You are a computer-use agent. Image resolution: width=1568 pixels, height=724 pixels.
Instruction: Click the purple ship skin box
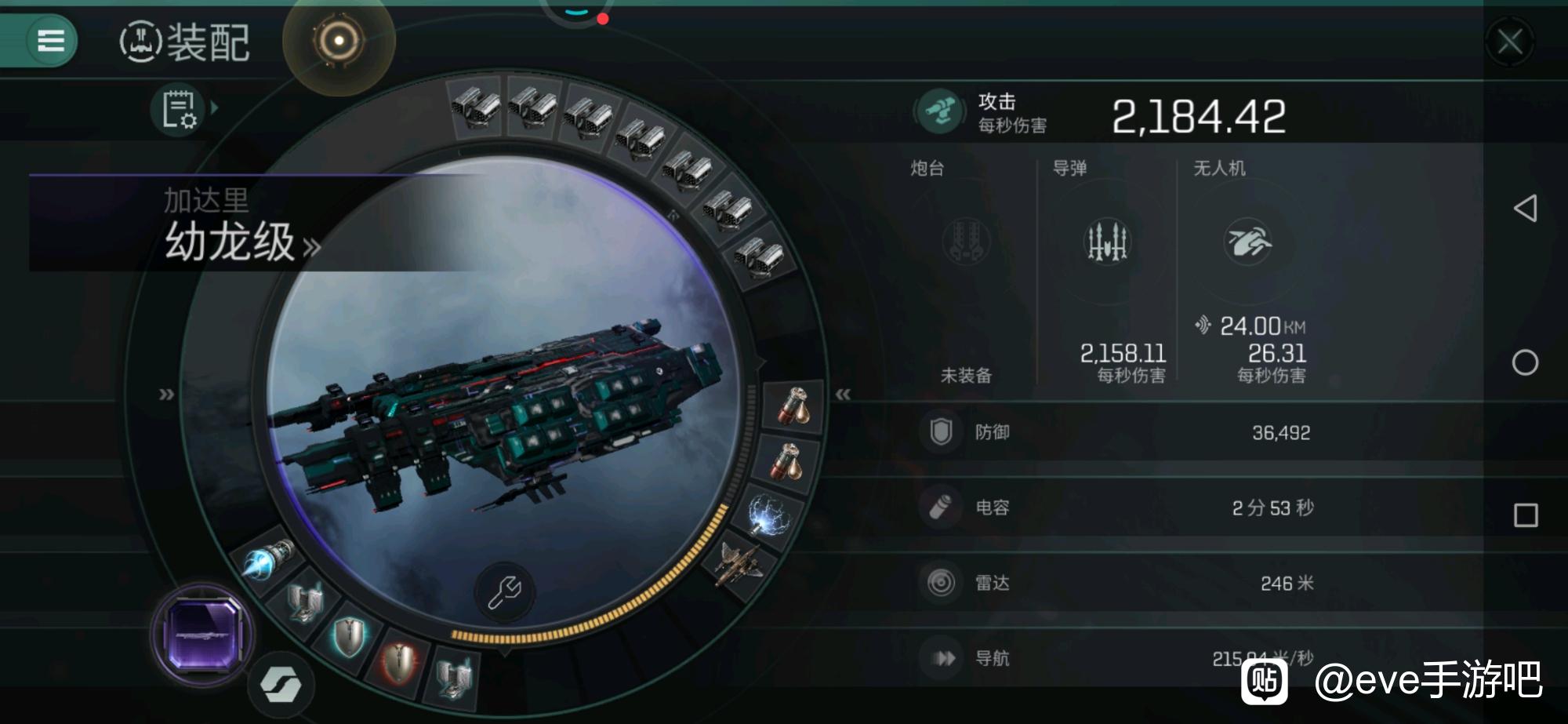click(203, 635)
